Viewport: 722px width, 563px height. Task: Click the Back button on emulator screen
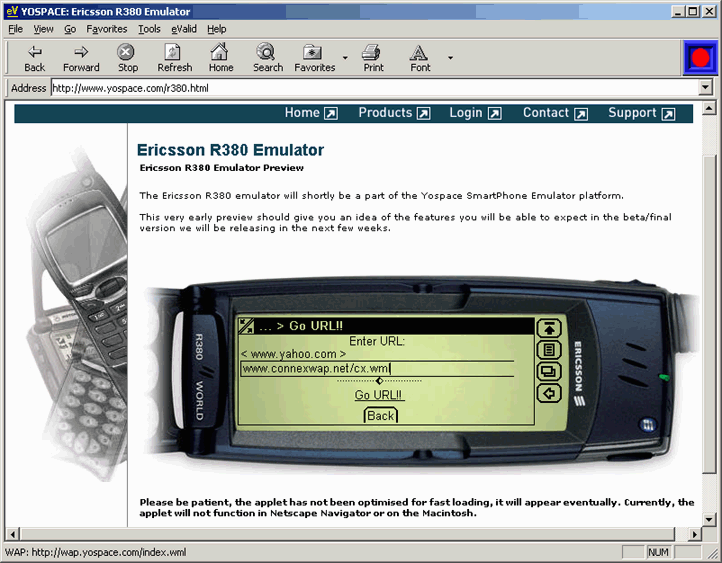click(x=380, y=415)
